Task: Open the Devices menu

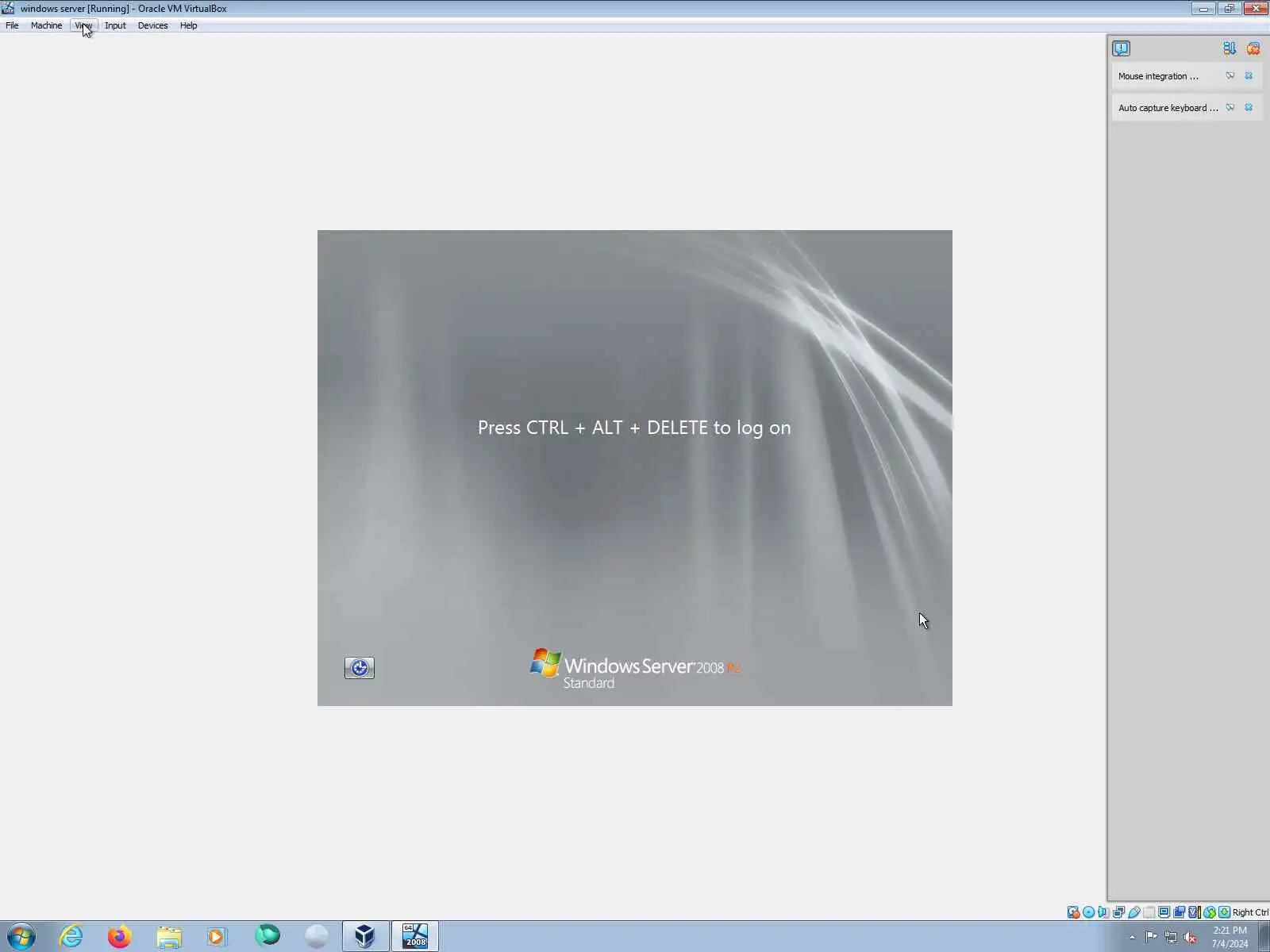Action: click(152, 25)
